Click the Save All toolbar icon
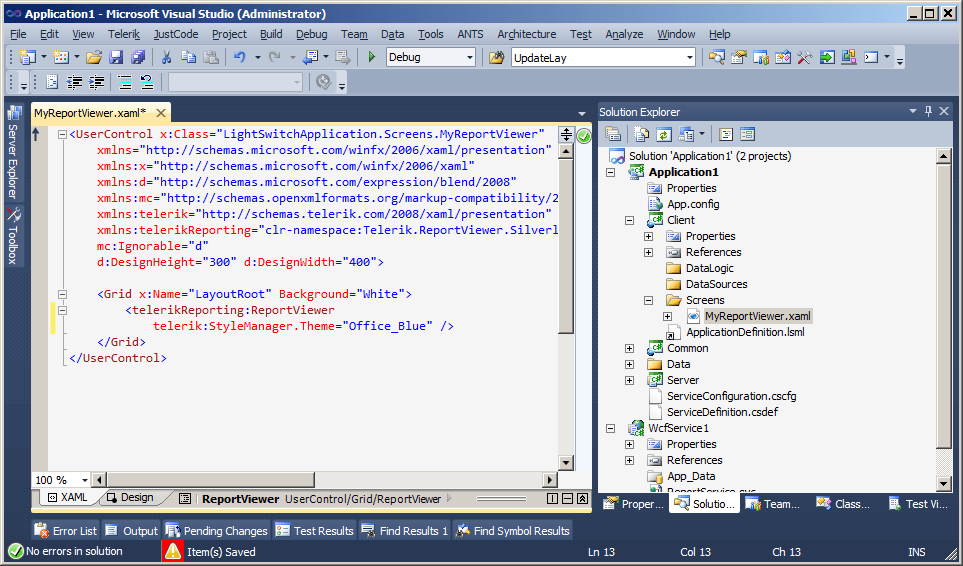This screenshot has width=963, height=566. 137,58
